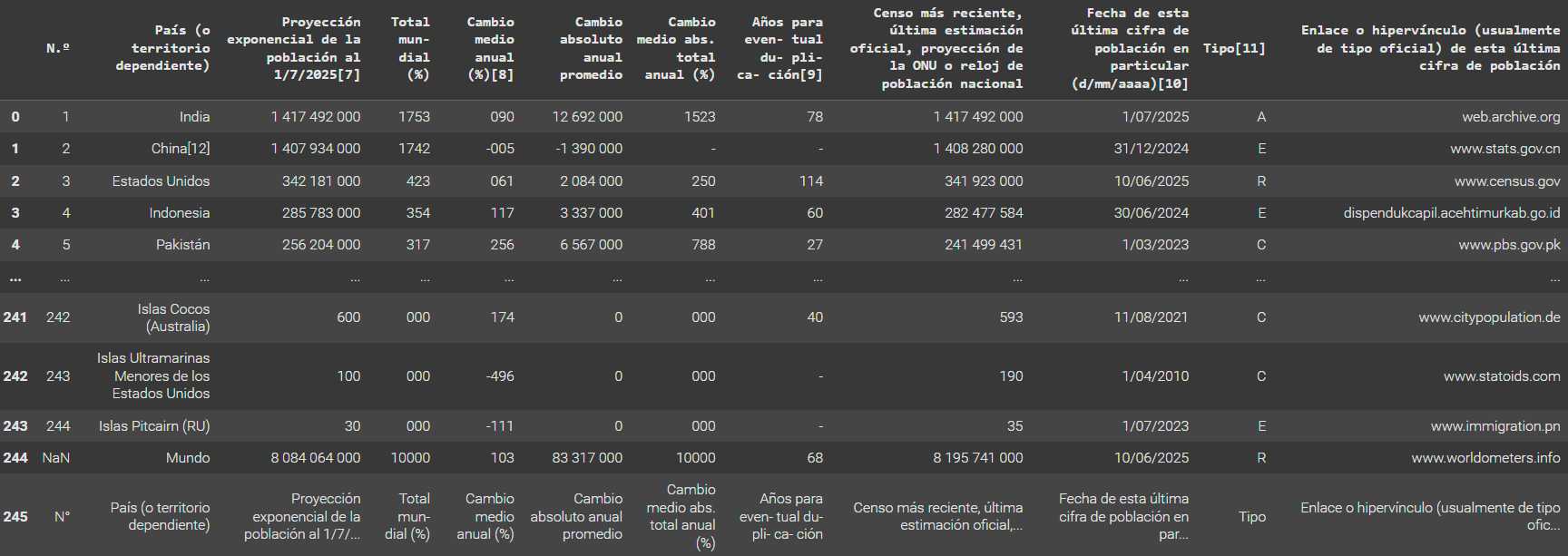The width and height of the screenshot is (1568, 556).
Task: Click the web.archive.org link for India
Action: (1510, 117)
